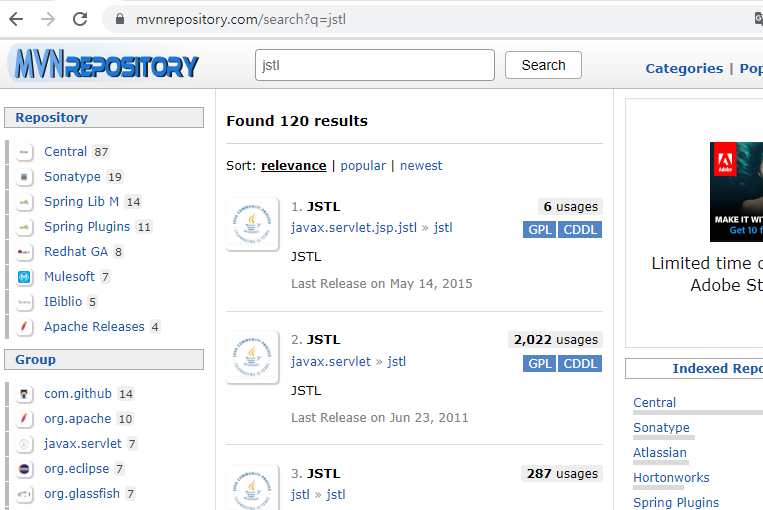Click the Redhat GA repository icon

(24, 252)
